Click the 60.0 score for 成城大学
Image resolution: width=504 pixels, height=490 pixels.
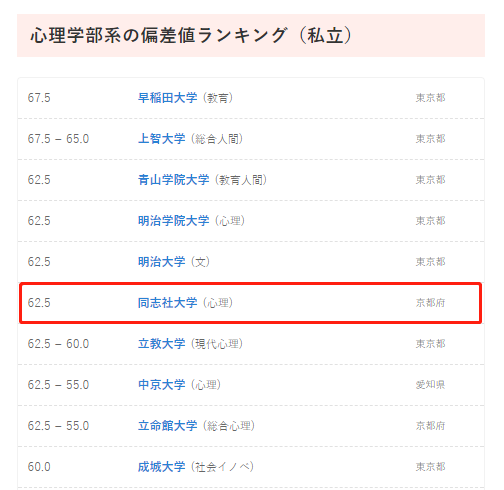39,467
